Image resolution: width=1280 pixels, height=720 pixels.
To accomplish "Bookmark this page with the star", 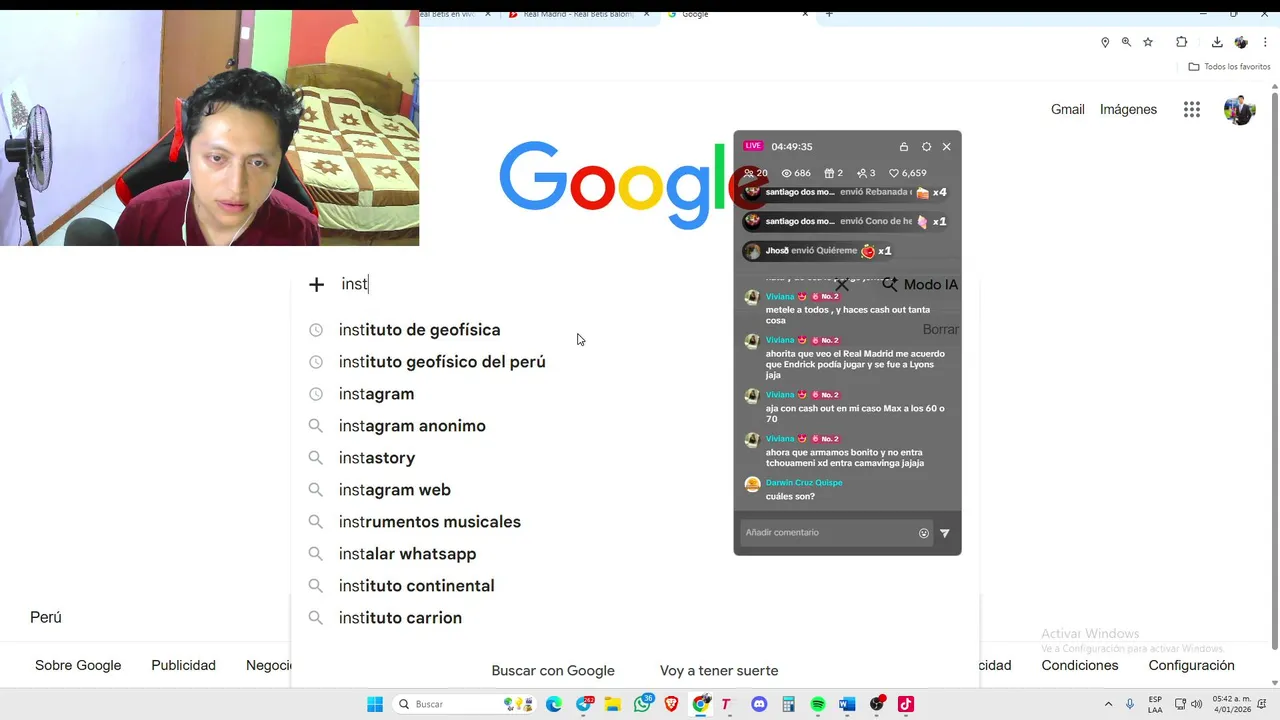I will (x=1148, y=42).
